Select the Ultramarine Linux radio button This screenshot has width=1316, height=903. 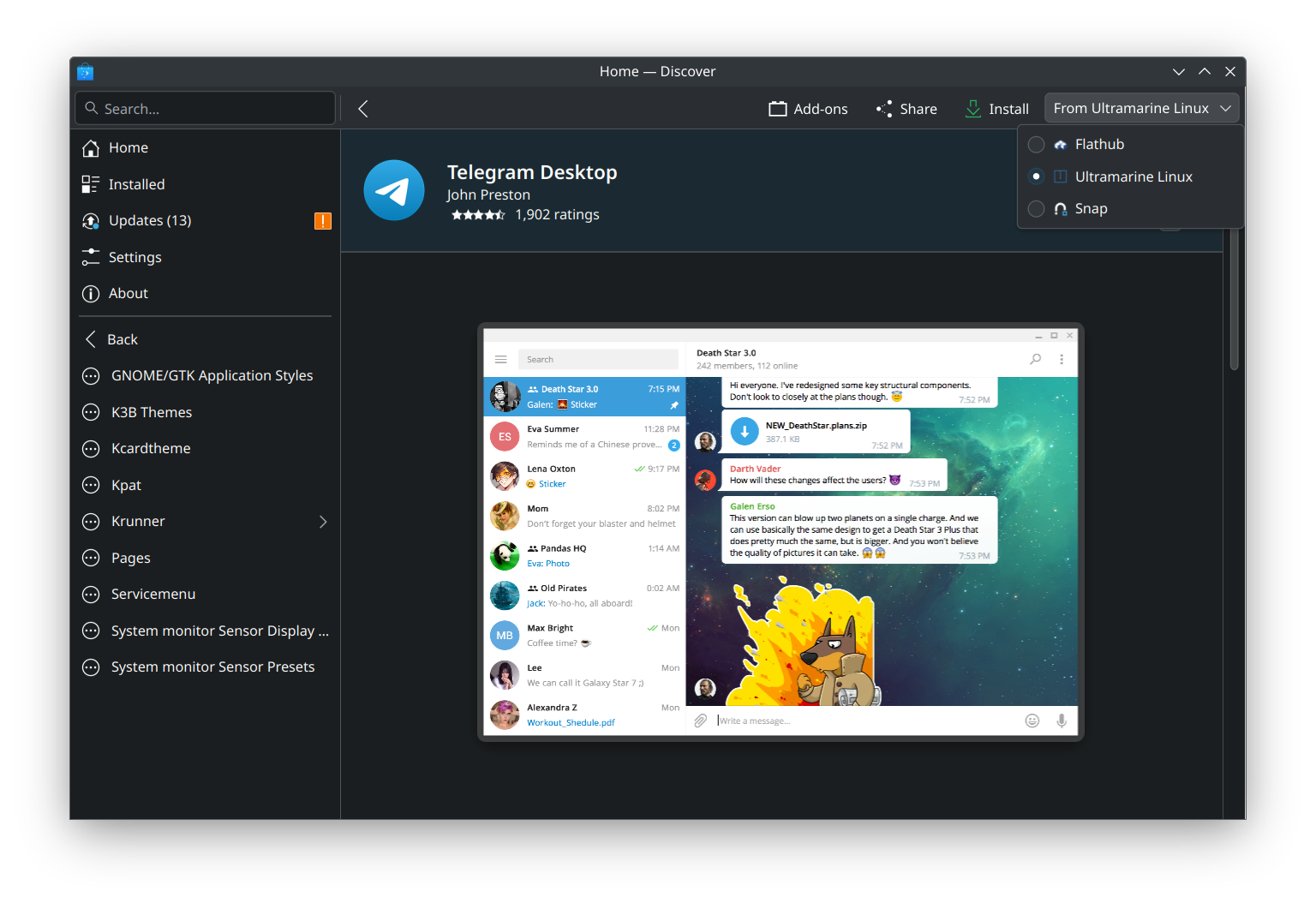pos(1036,176)
